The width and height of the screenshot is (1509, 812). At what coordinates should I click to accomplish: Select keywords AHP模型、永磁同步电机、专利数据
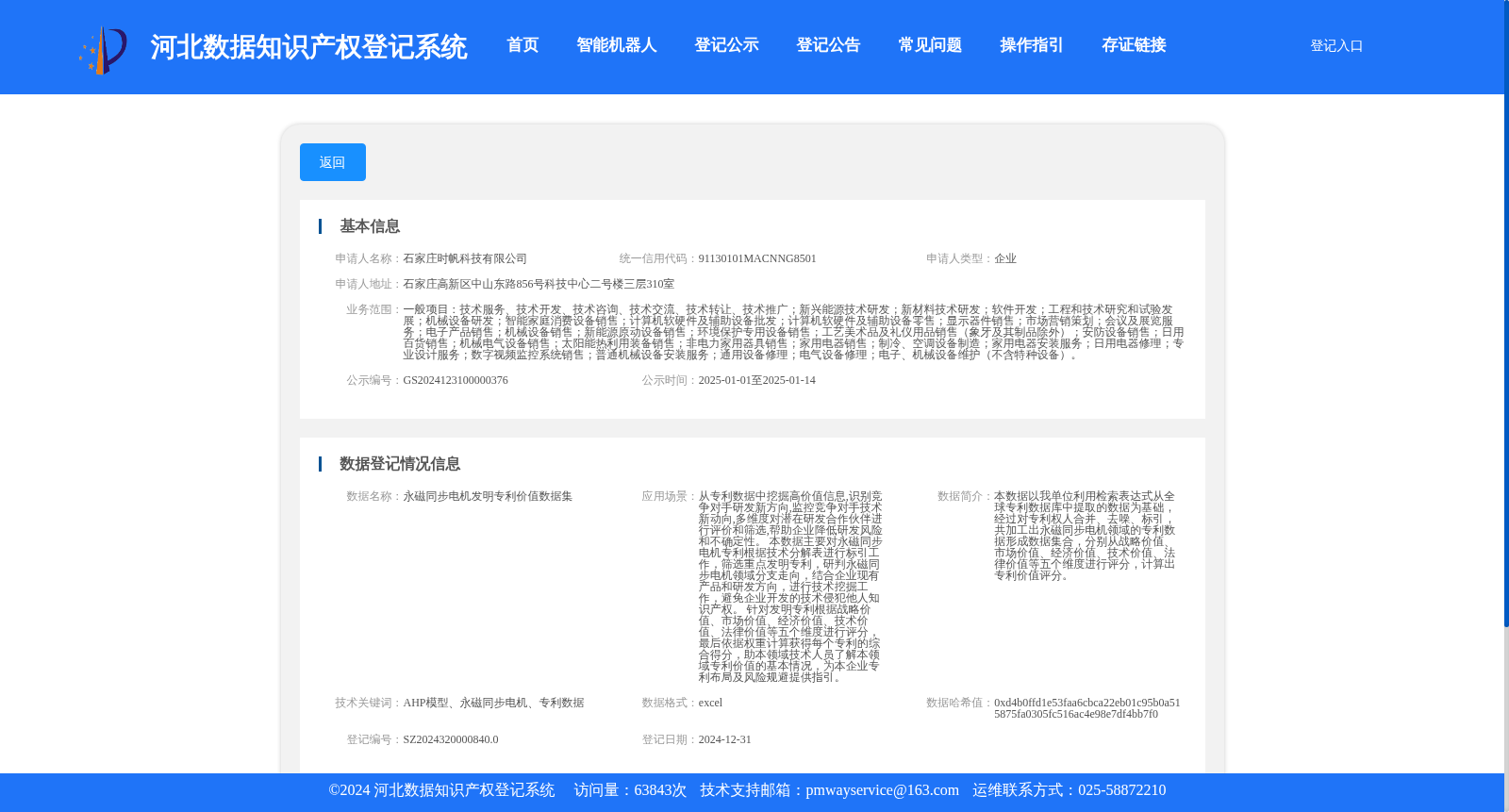[493, 703]
